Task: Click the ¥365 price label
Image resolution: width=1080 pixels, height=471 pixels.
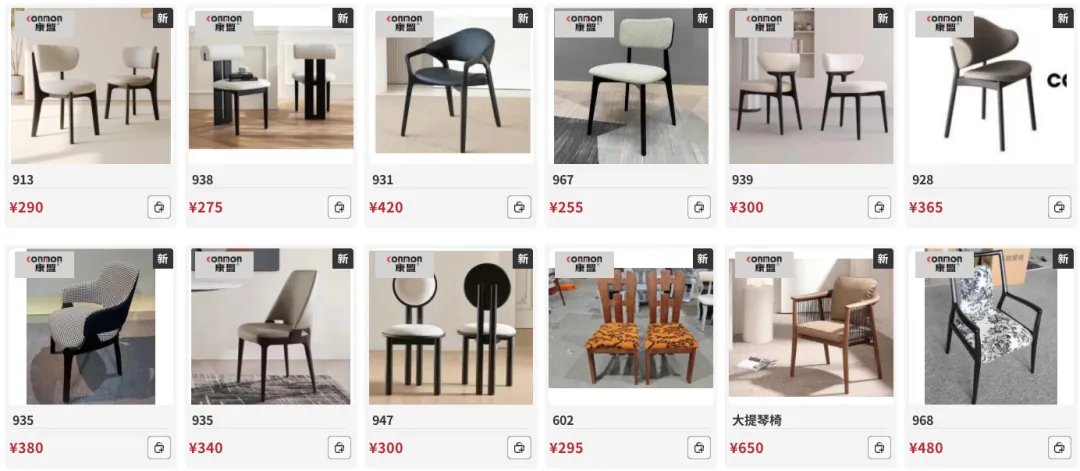Action: [x=926, y=207]
